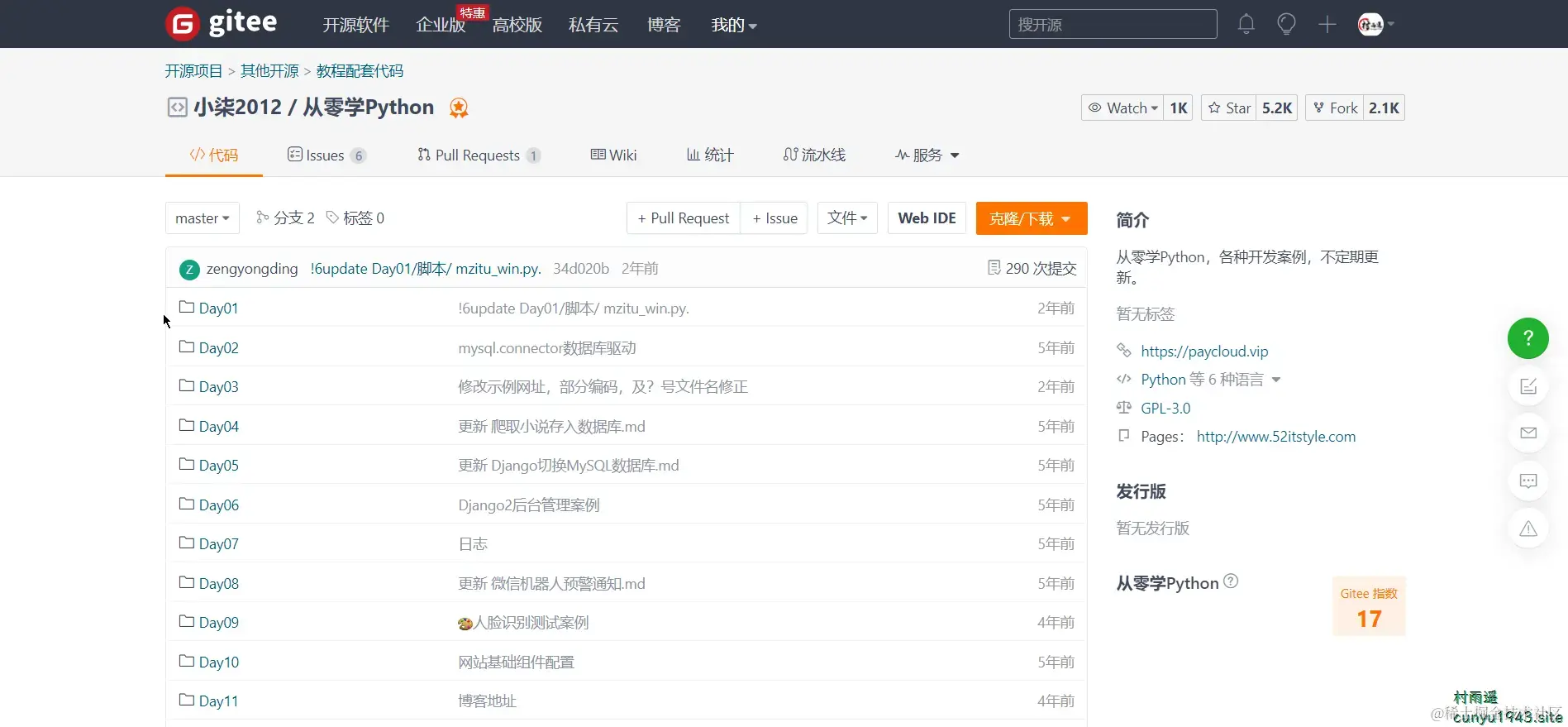The height and width of the screenshot is (727, 1568).
Task: Open 企业版 in the top navigation
Action: tap(441, 25)
